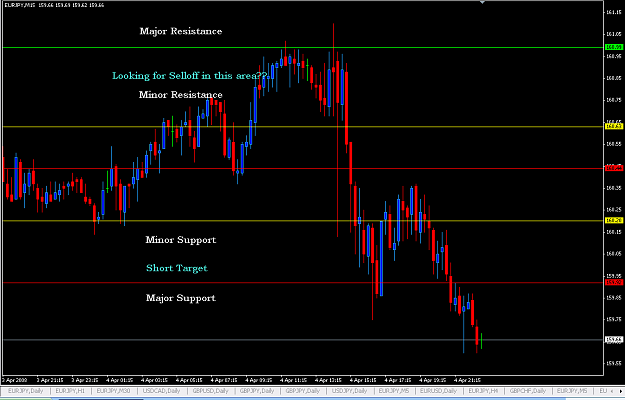Open the EURJPY,H1 chart tab
625x400 pixels.
coord(70,391)
